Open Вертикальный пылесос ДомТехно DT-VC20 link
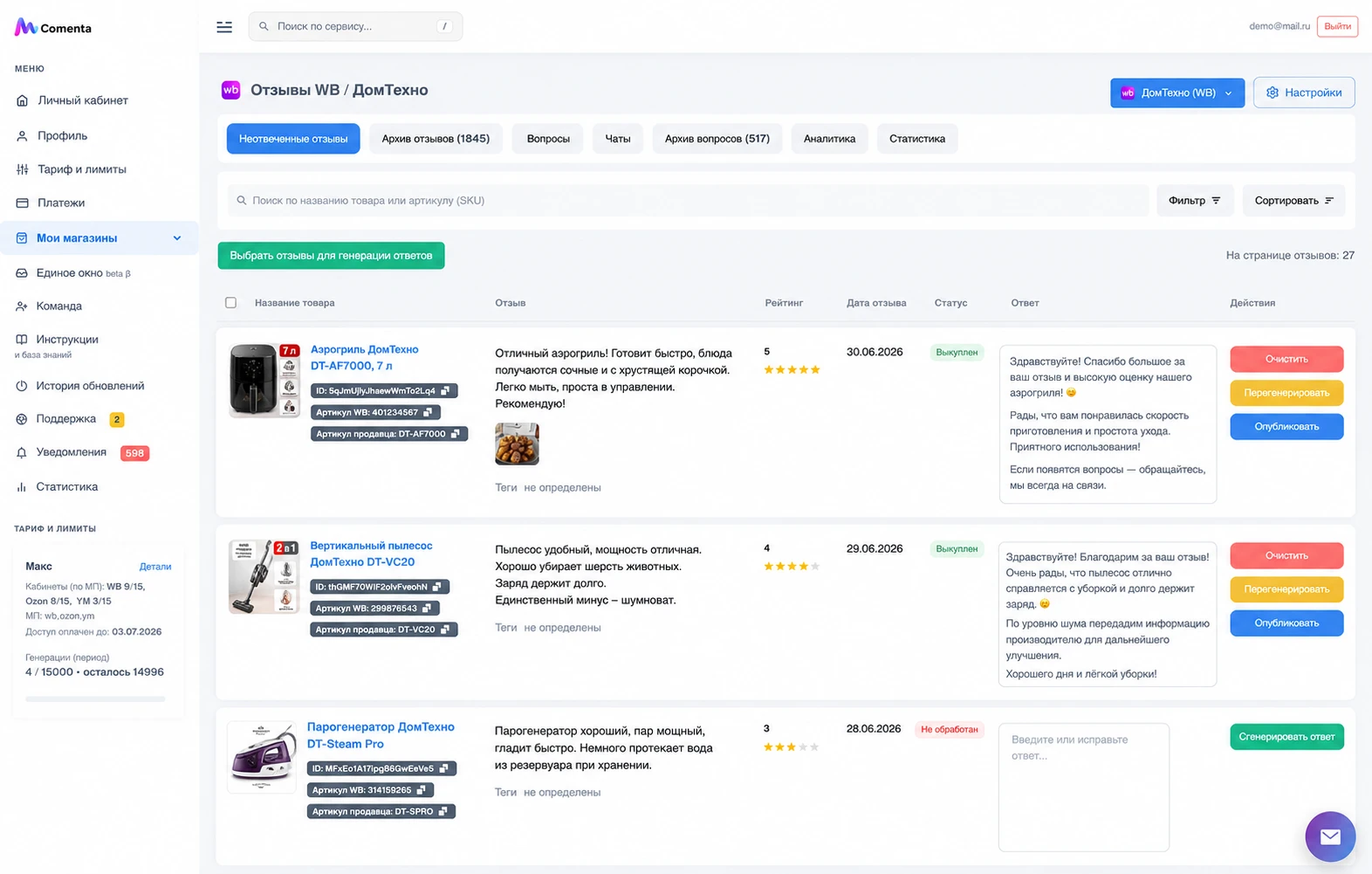This screenshot has height=874, width=1372. tap(371, 554)
